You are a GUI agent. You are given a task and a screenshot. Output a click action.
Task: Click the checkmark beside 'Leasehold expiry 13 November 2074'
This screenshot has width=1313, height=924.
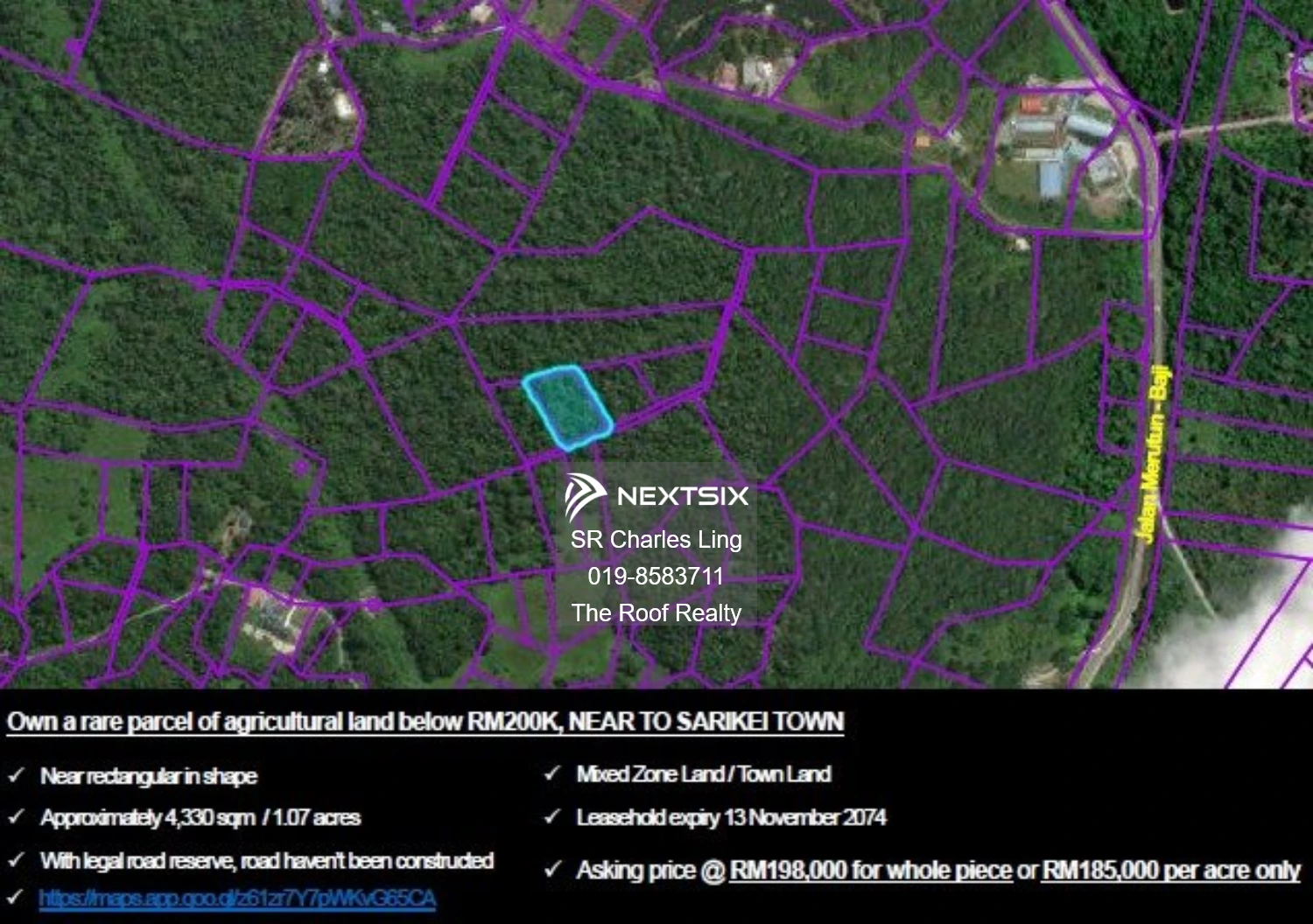click(x=552, y=817)
